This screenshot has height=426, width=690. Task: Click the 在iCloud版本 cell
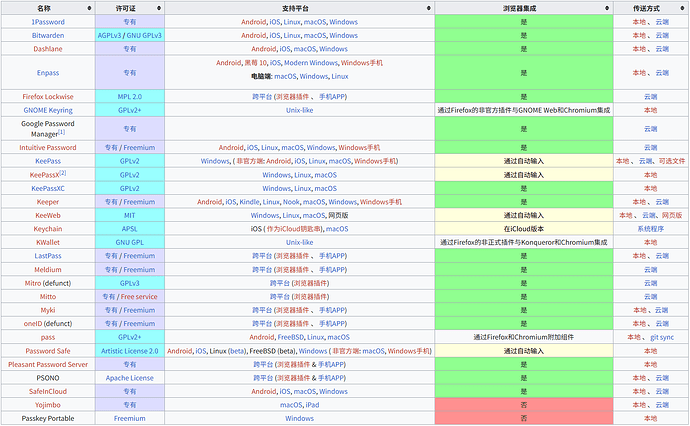pos(524,229)
